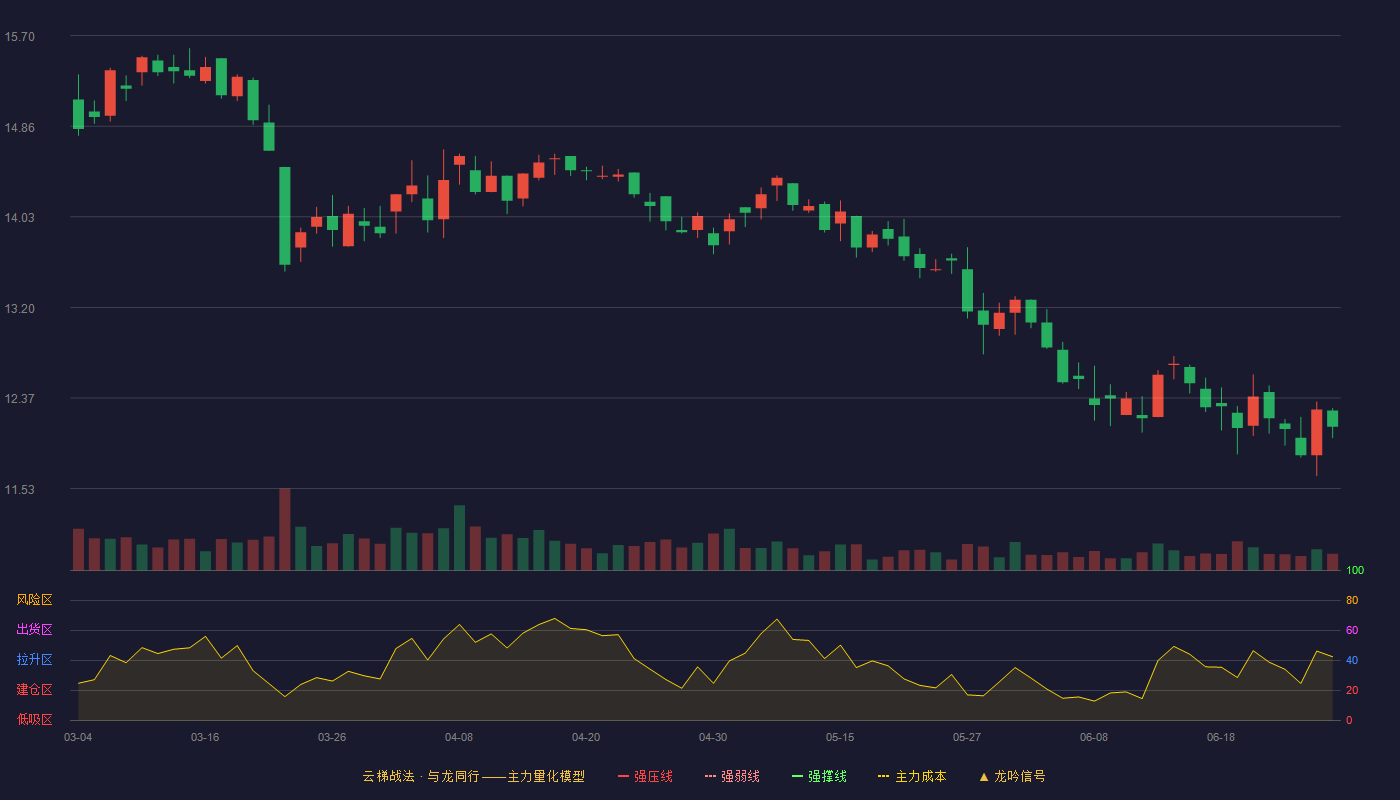The height and width of the screenshot is (800, 1400).
Task: Toggle the 强弱线 legend series
Action: pos(732,776)
